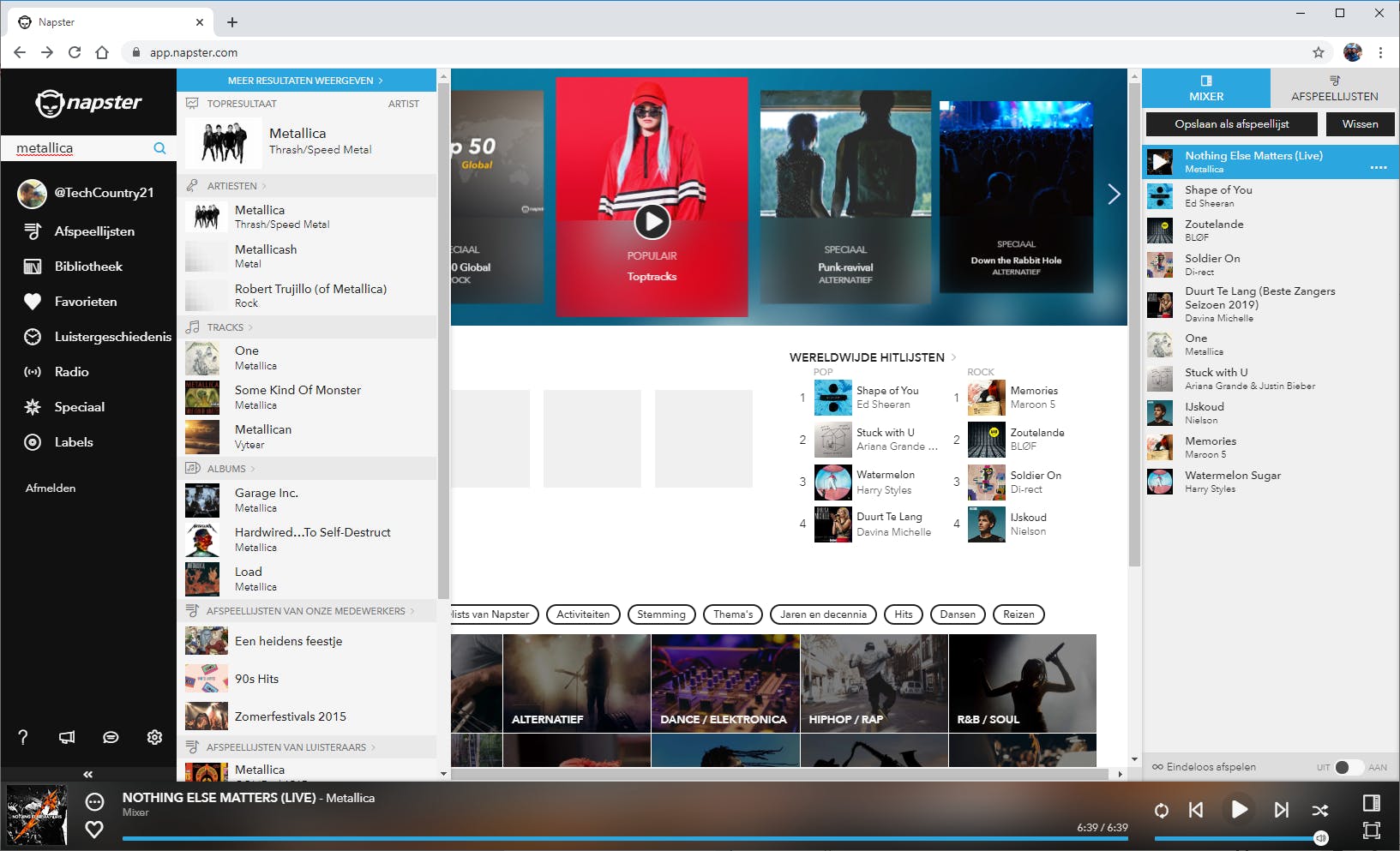1400x851 pixels.
Task: Open a new browser tab
Action: click(x=232, y=22)
